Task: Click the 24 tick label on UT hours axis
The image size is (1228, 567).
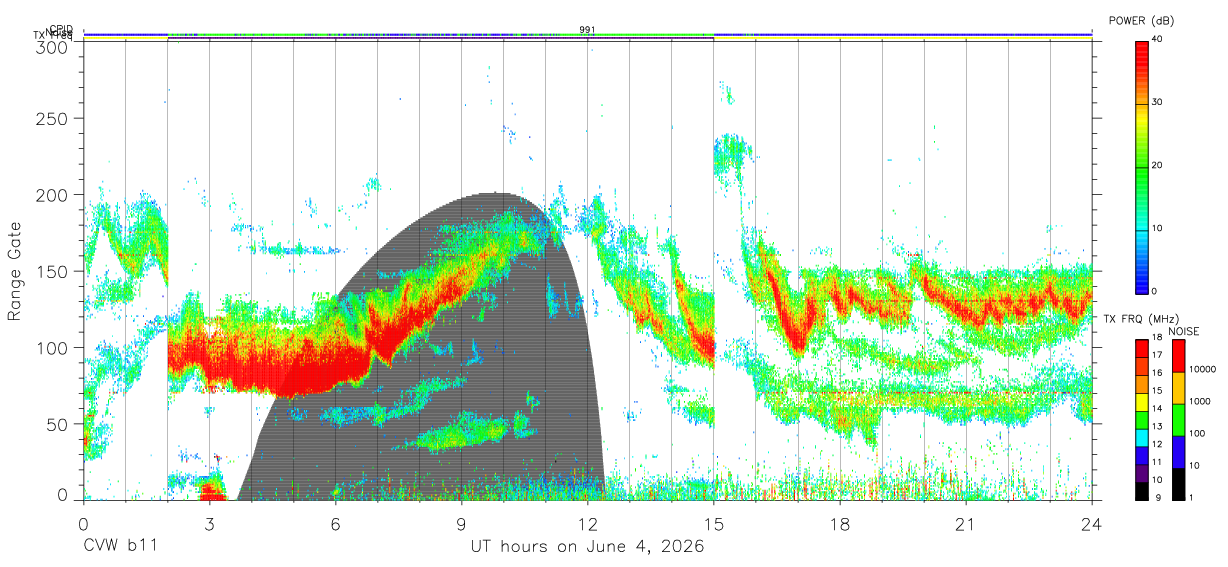Action: tap(1091, 524)
